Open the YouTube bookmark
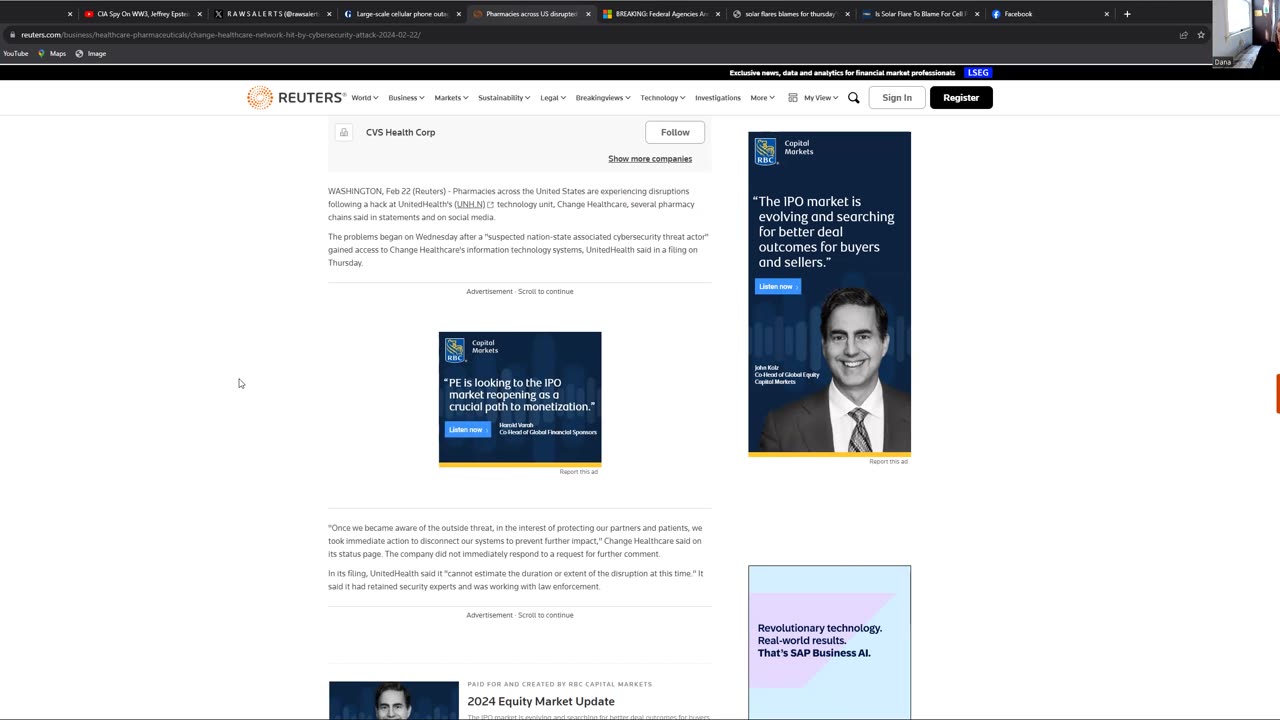This screenshot has height=720, width=1280. 15,53
